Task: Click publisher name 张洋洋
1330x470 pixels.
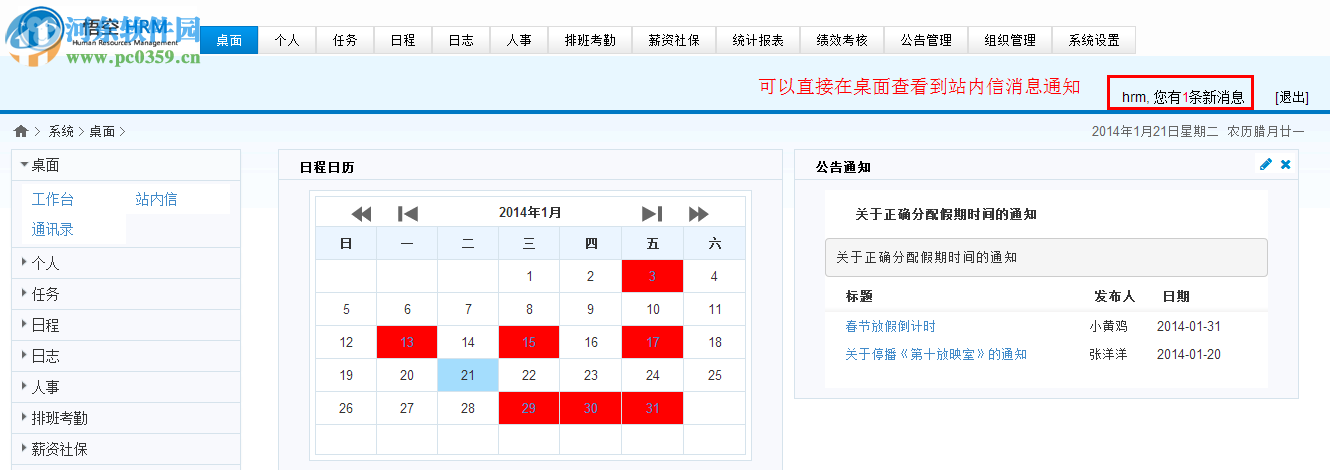Action: [1108, 354]
